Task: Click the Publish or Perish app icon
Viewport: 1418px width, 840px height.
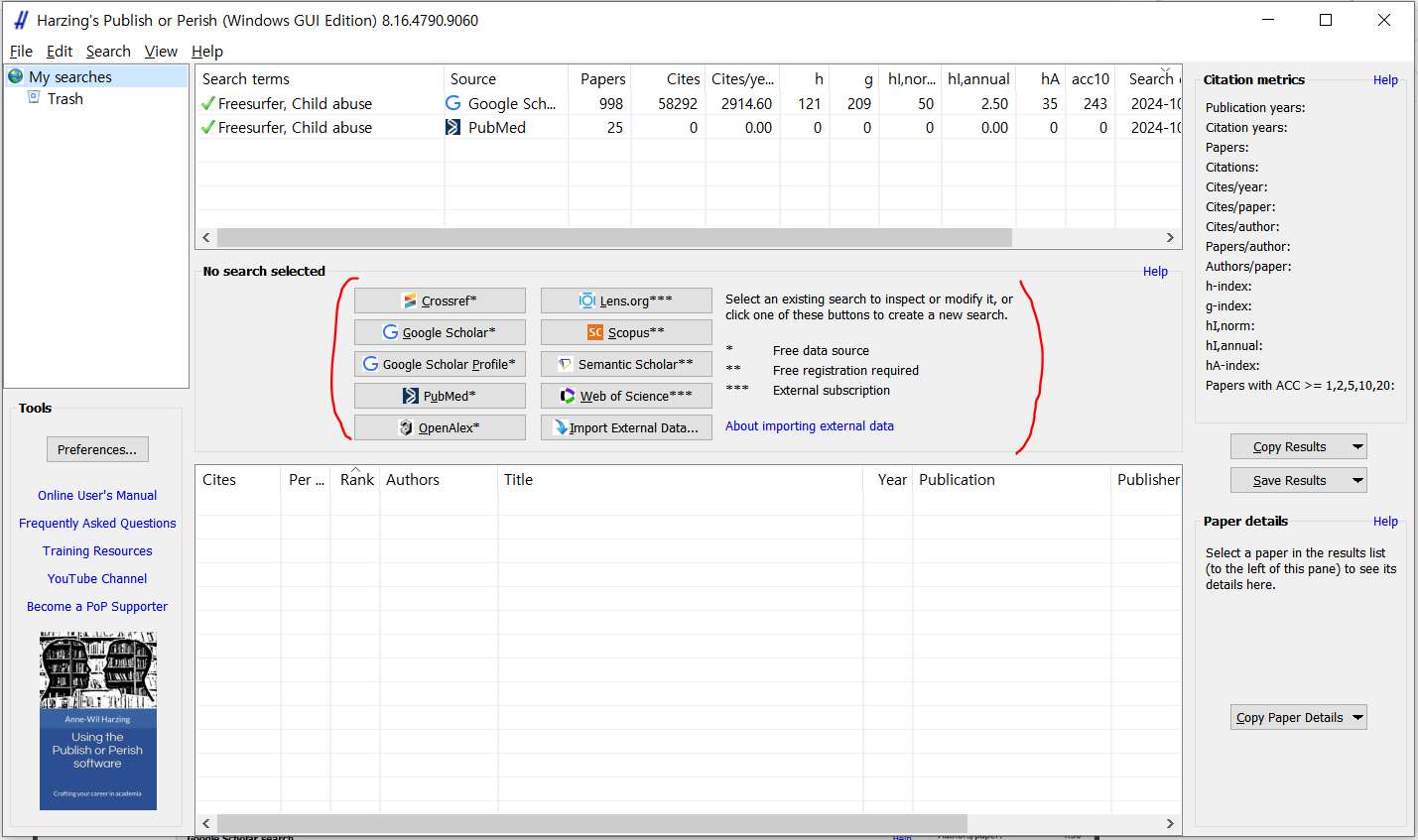Action: pos(21,20)
